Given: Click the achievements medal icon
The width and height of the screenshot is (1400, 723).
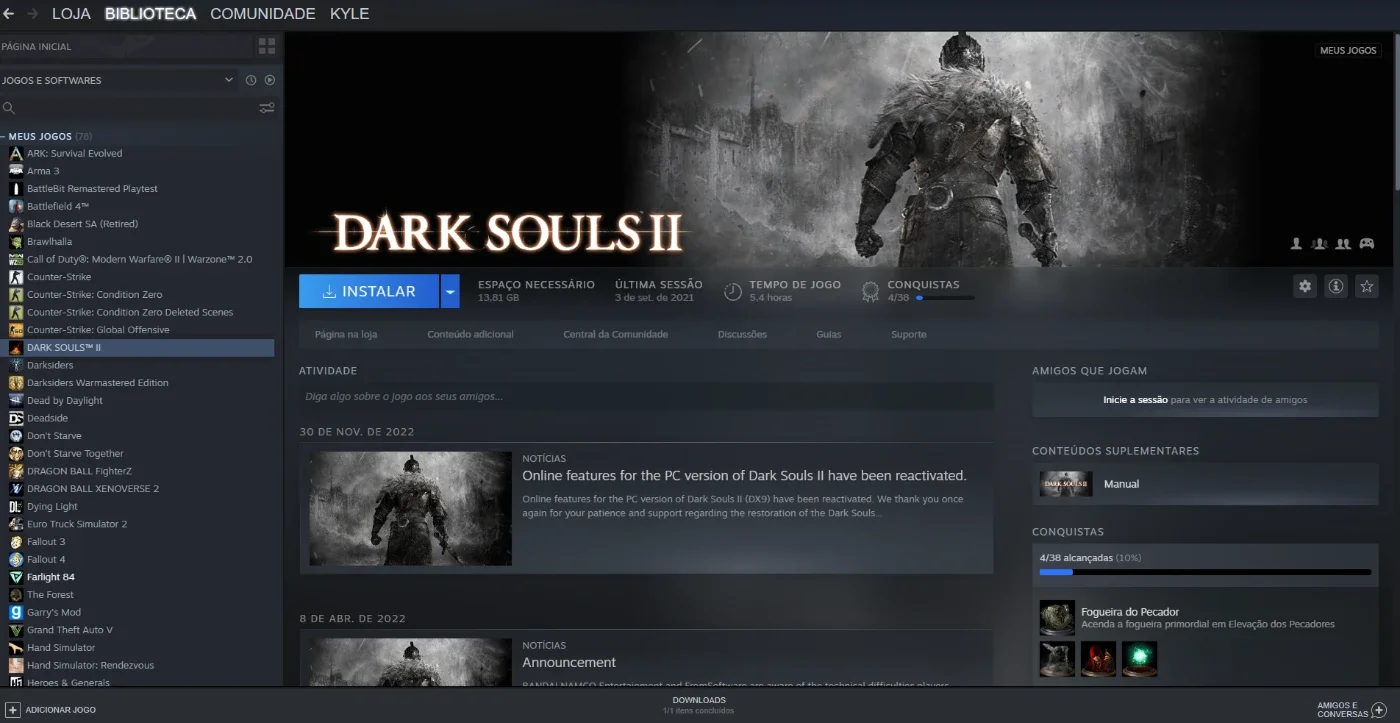Looking at the screenshot, I should [870, 291].
